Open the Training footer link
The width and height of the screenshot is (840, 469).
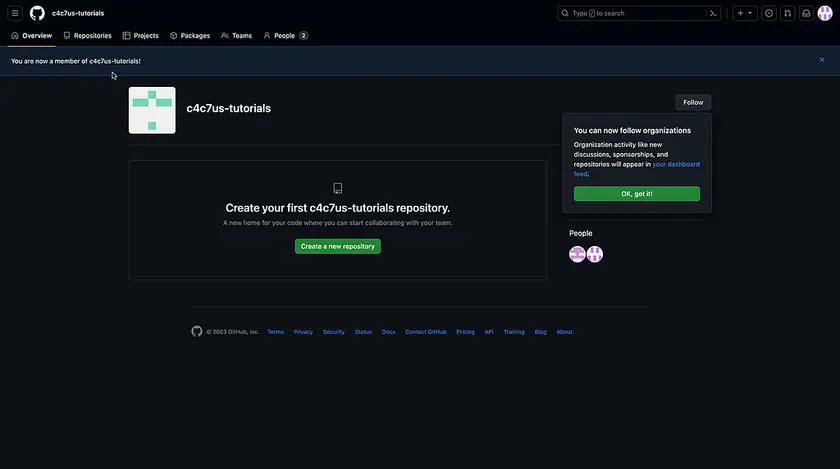click(x=514, y=332)
